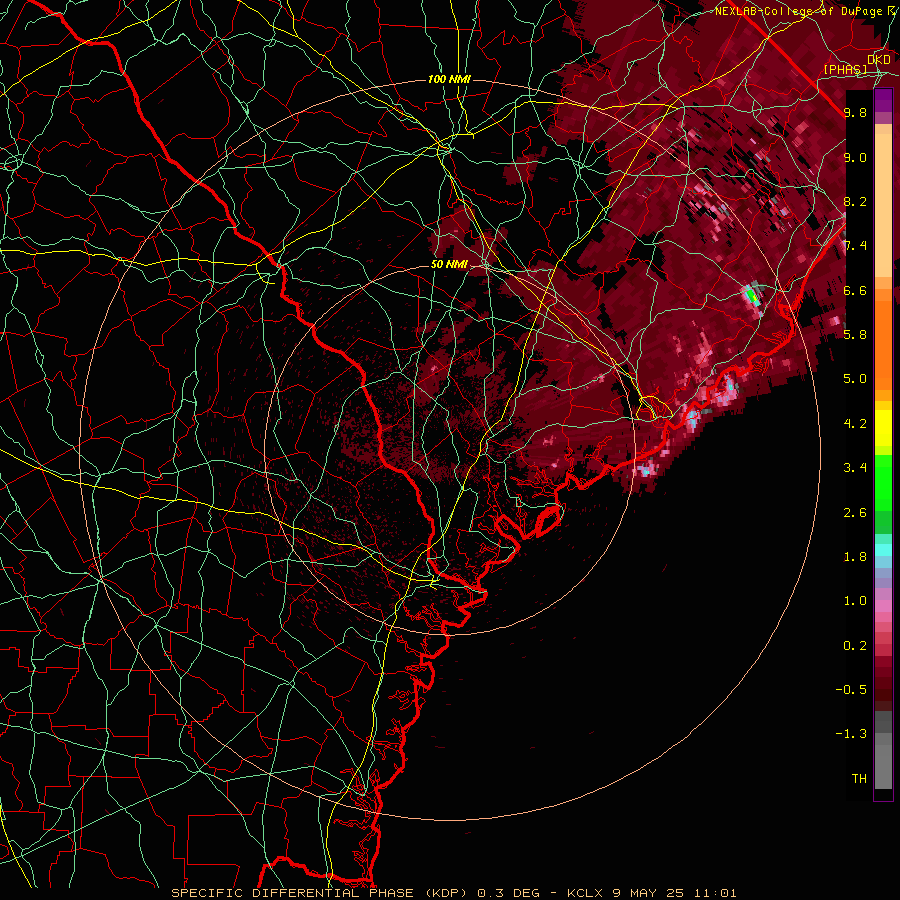Click the 5.8 value on color scale
This screenshot has width=900, height=900.
click(x=855, y=334)
